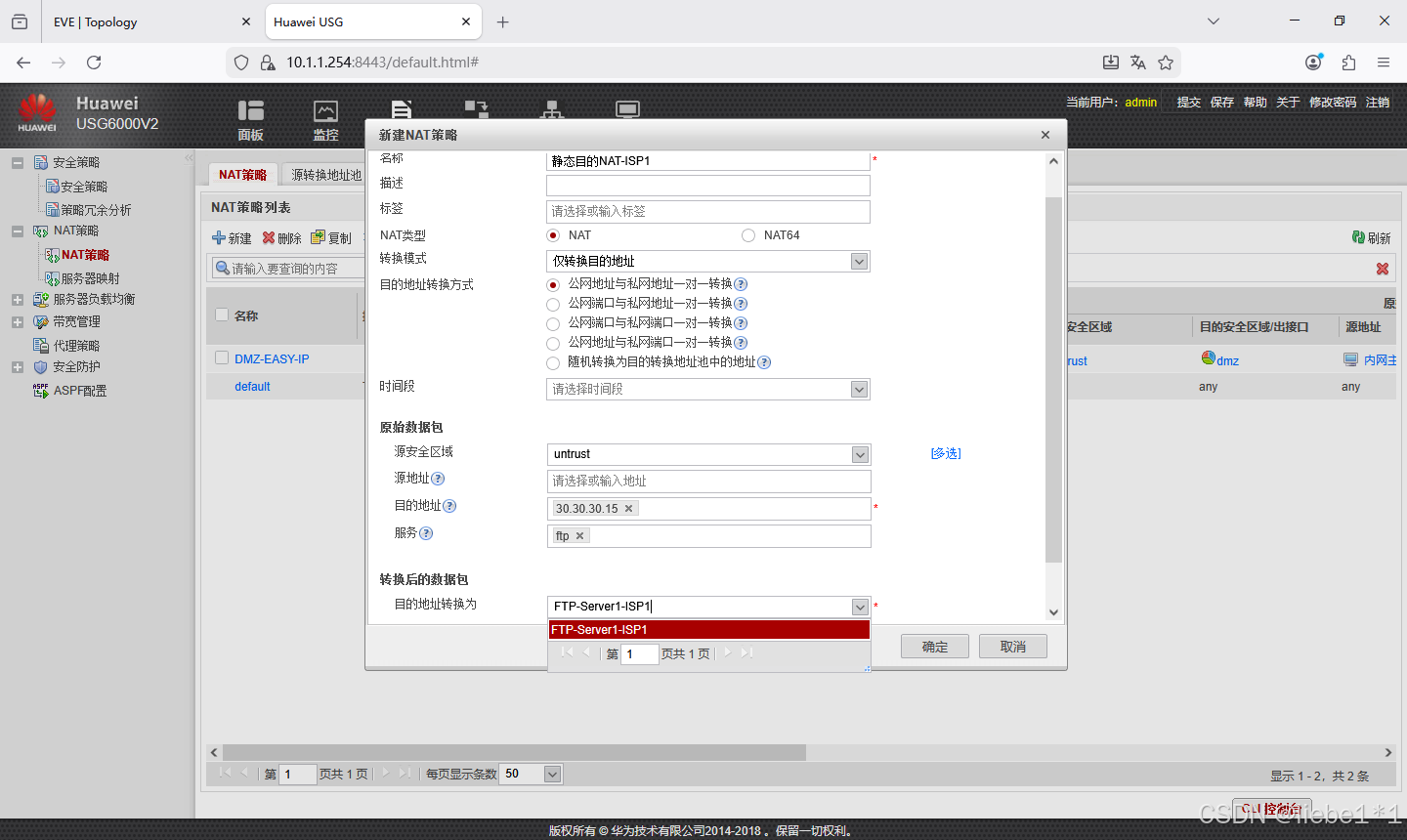This screenshot has height=840, width=1407.
Task: Click the 确定 confirm button
Action: [933, 646]
